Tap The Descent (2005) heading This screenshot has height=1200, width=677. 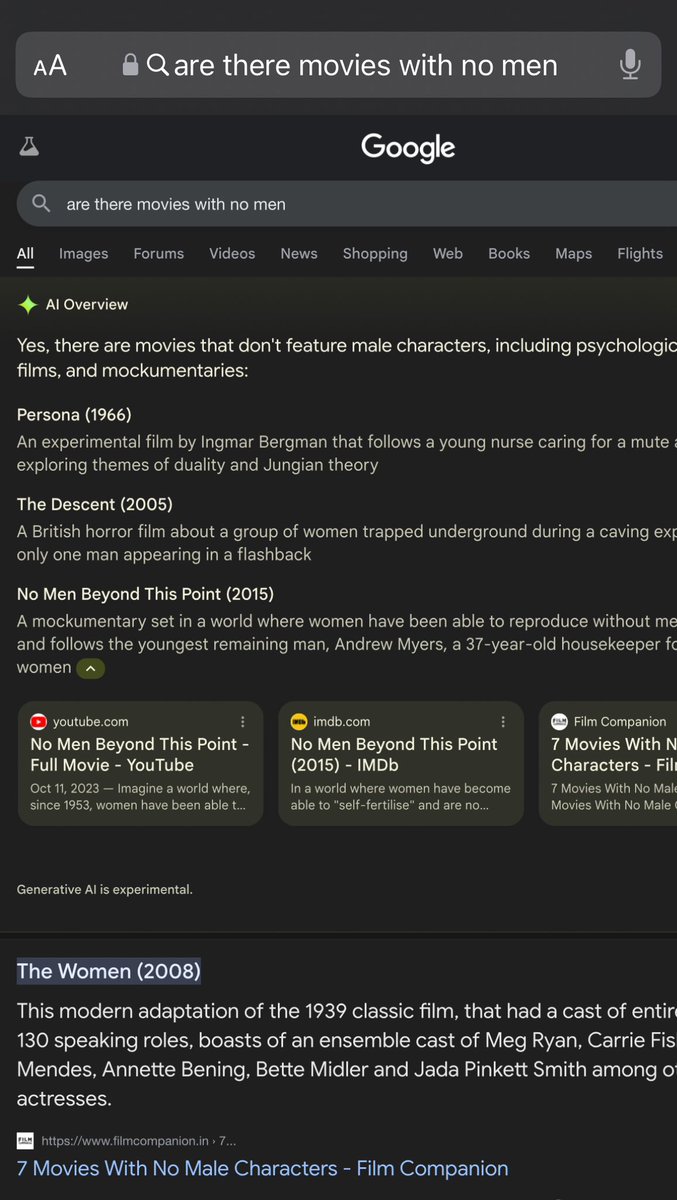95,505
